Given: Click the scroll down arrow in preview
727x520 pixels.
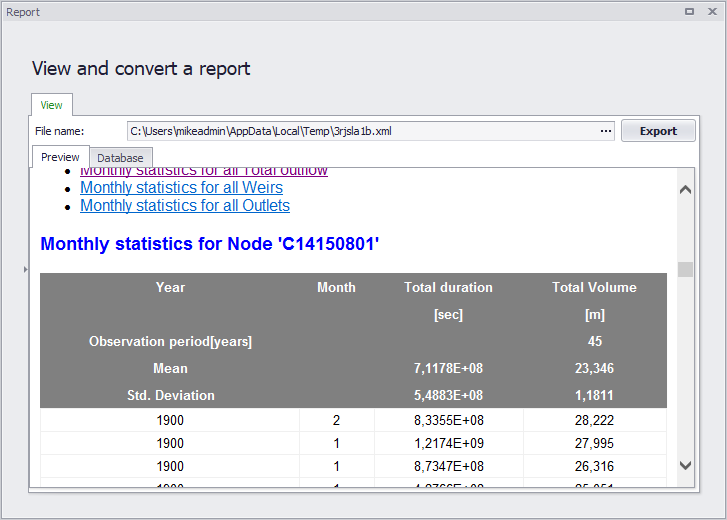Looking at the screenshot, I should (685, 465).
